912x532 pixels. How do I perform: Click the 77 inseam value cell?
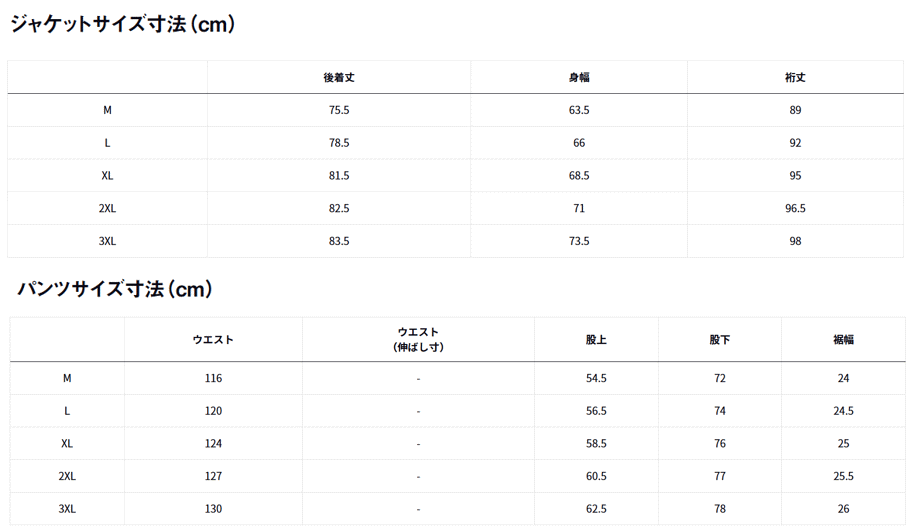720,476
